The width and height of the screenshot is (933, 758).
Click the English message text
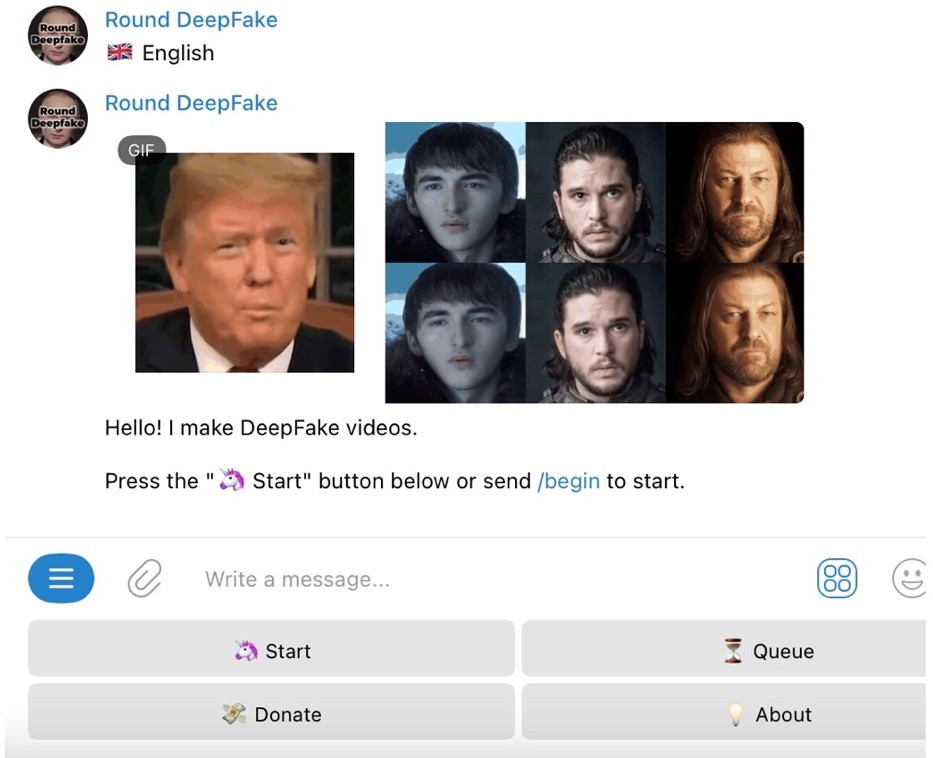coord(178,53)
